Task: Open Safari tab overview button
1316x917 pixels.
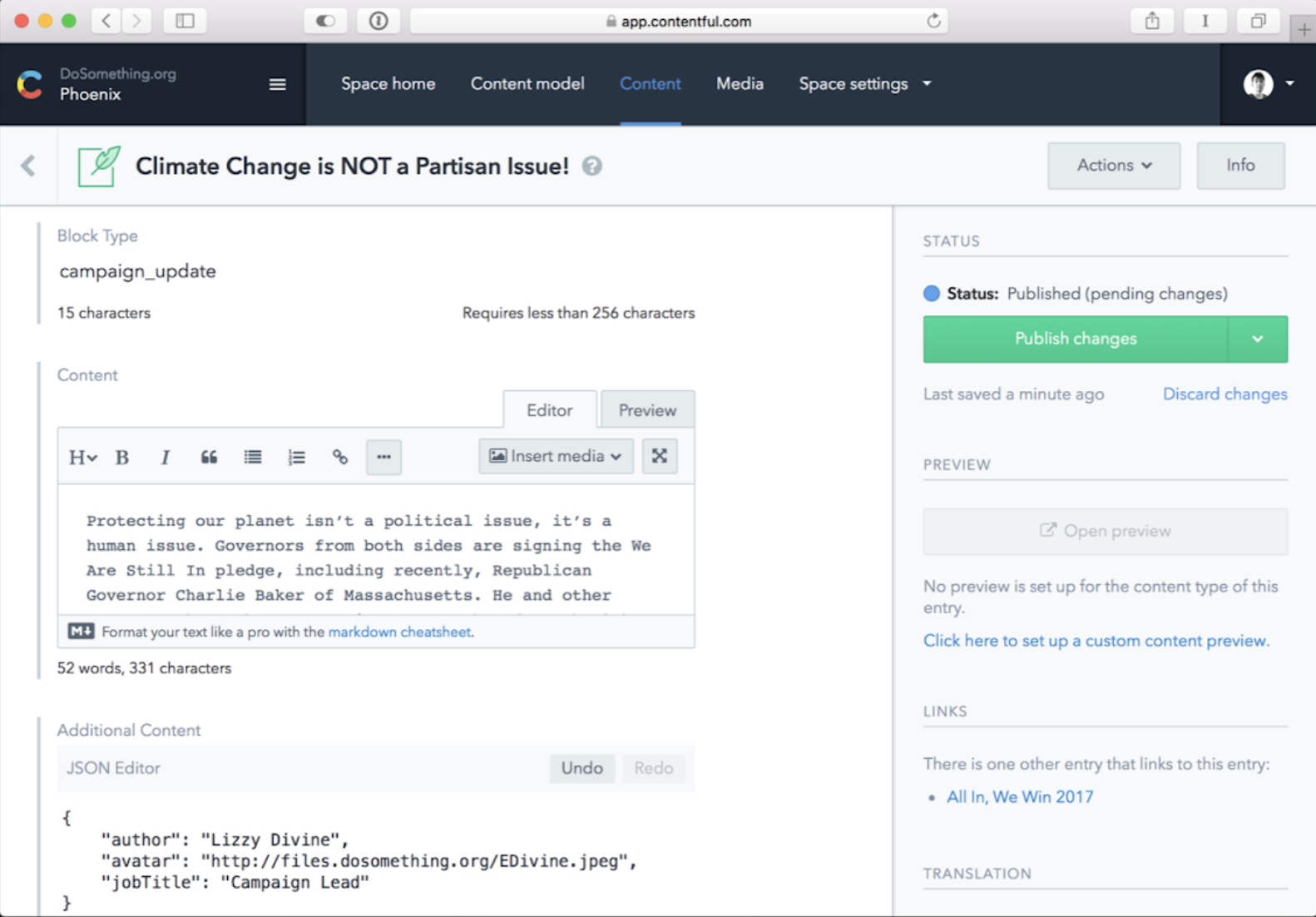Action: pyautogui.click(x=1258, y=21)
